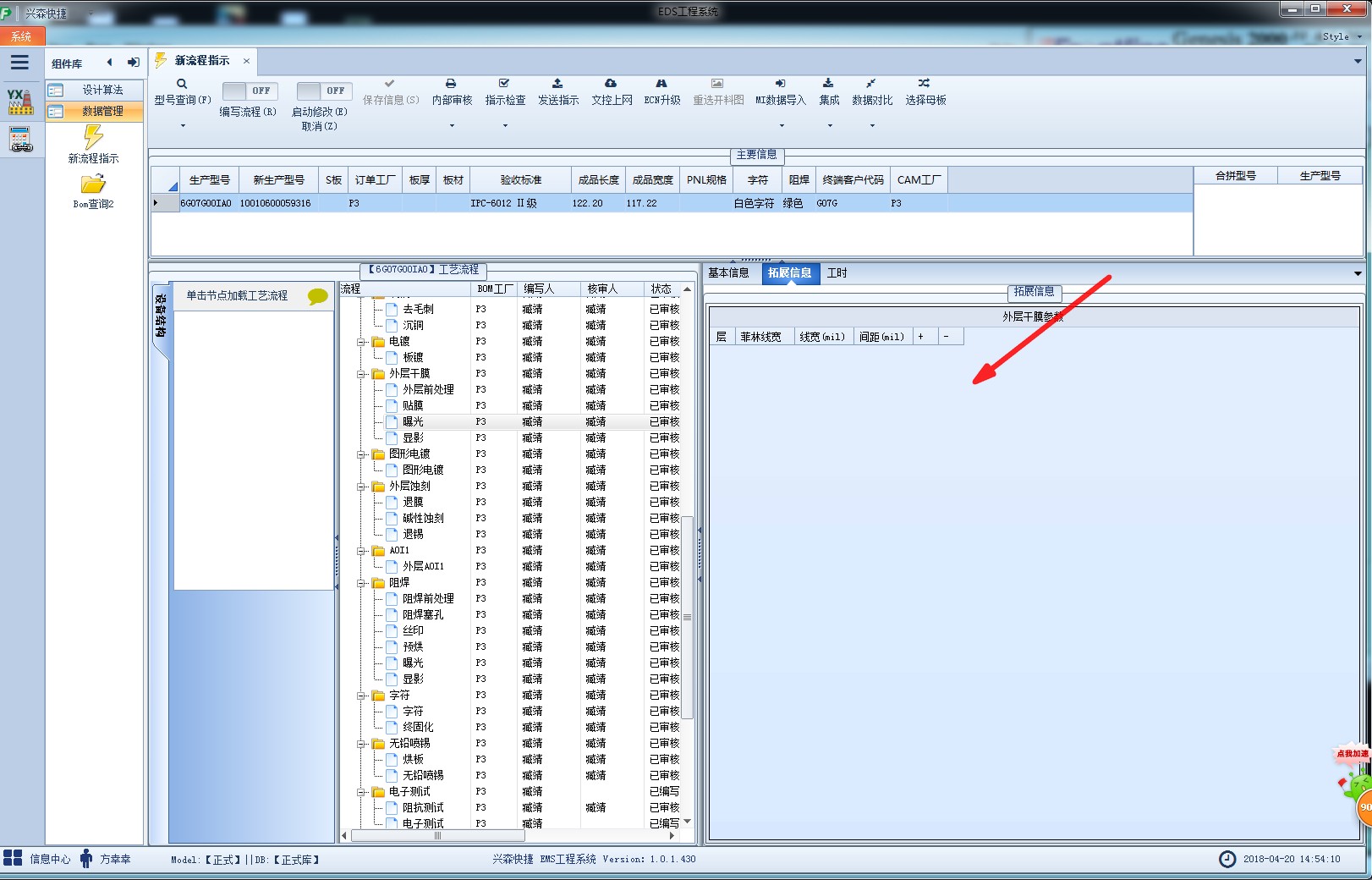The height and width of the screenshot is (880, 1372).
Task: Click the calculator icon in the sidebar
Action: (20, 140)
